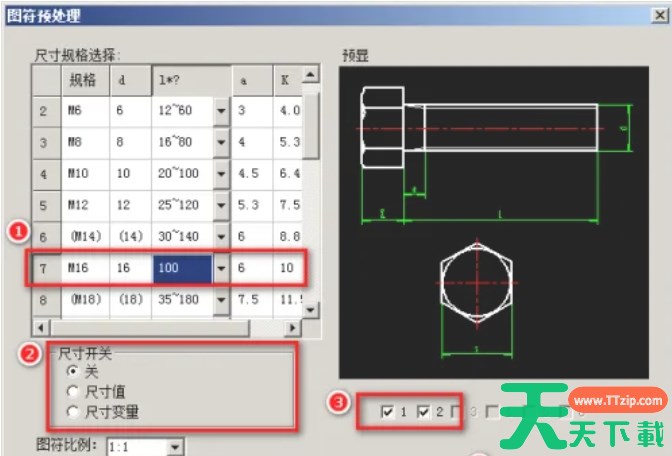Click the 35~180 length cell
This screenshot has width=672, height=456.
pyautogui.click(x=182, y=300)
